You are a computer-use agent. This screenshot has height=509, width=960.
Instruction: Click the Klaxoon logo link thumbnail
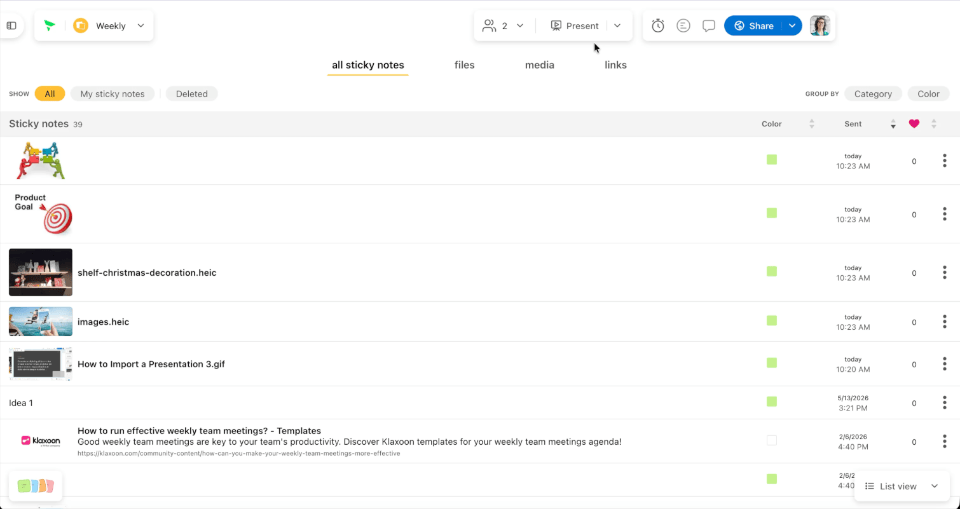(x=40, y=441)
